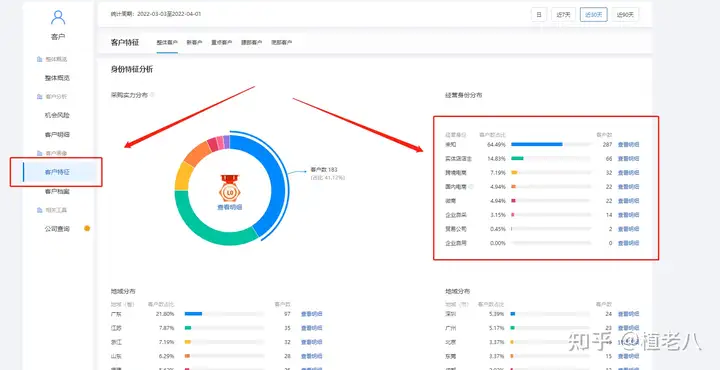
Task: Click the L0 medal badge icon
Action: pyautogui.click(x=229, y=188)
